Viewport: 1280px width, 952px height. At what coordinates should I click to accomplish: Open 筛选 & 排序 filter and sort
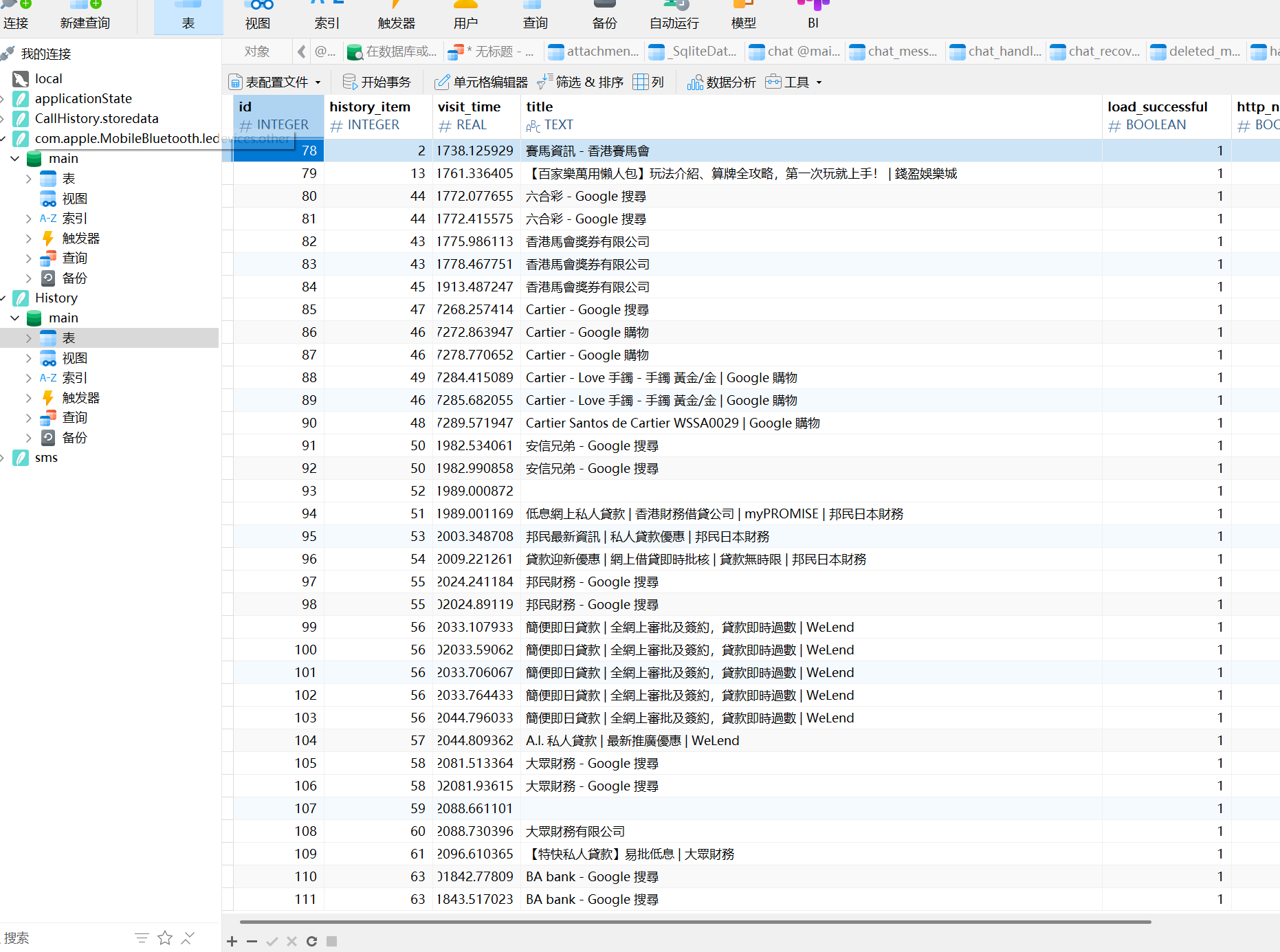click(x=580, y=82)
